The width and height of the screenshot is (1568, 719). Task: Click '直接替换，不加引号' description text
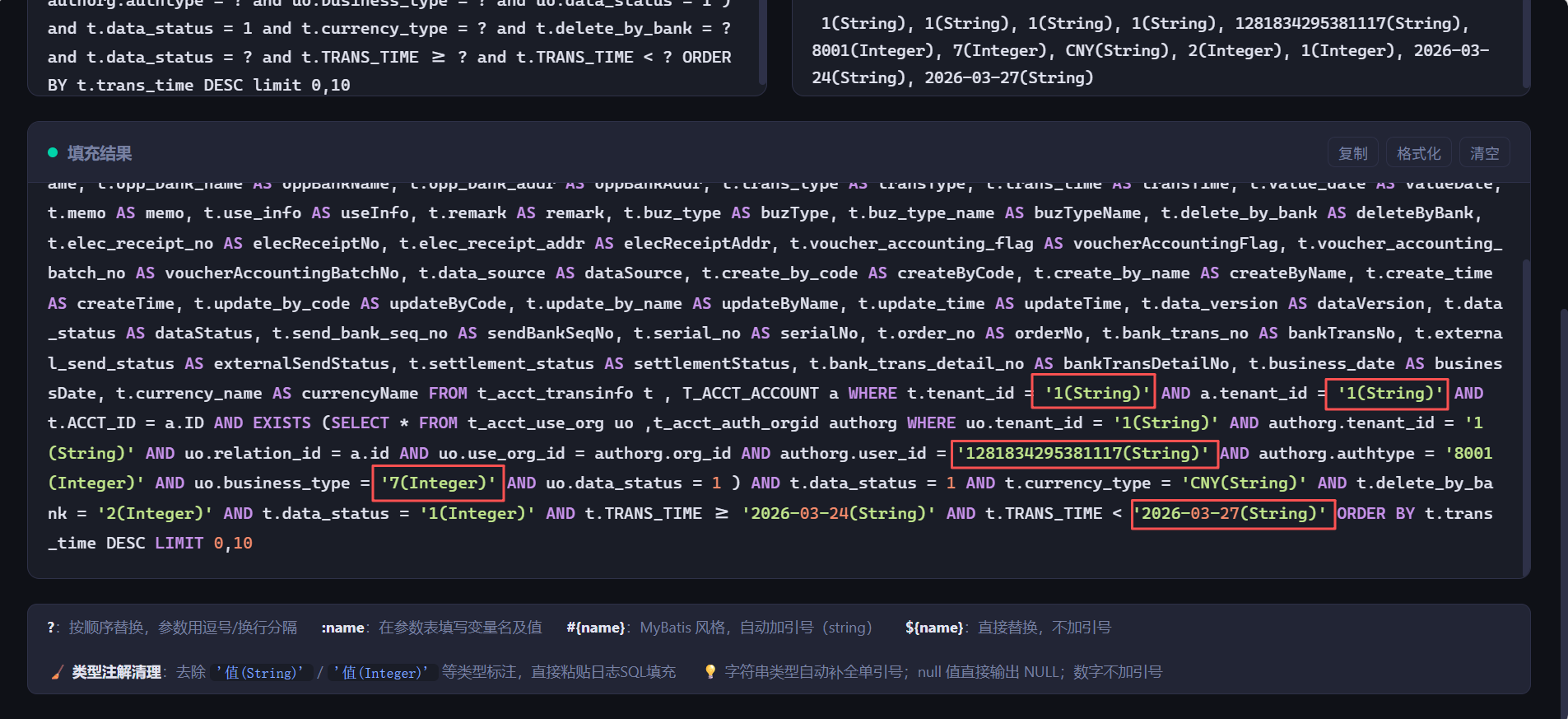[x=1045, y=628]
